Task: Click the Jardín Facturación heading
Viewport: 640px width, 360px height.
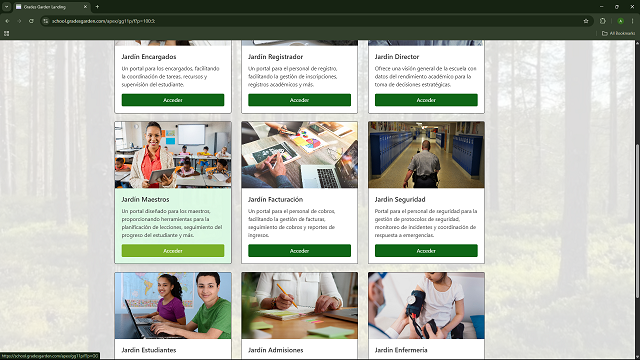Action: pos(276,200)
